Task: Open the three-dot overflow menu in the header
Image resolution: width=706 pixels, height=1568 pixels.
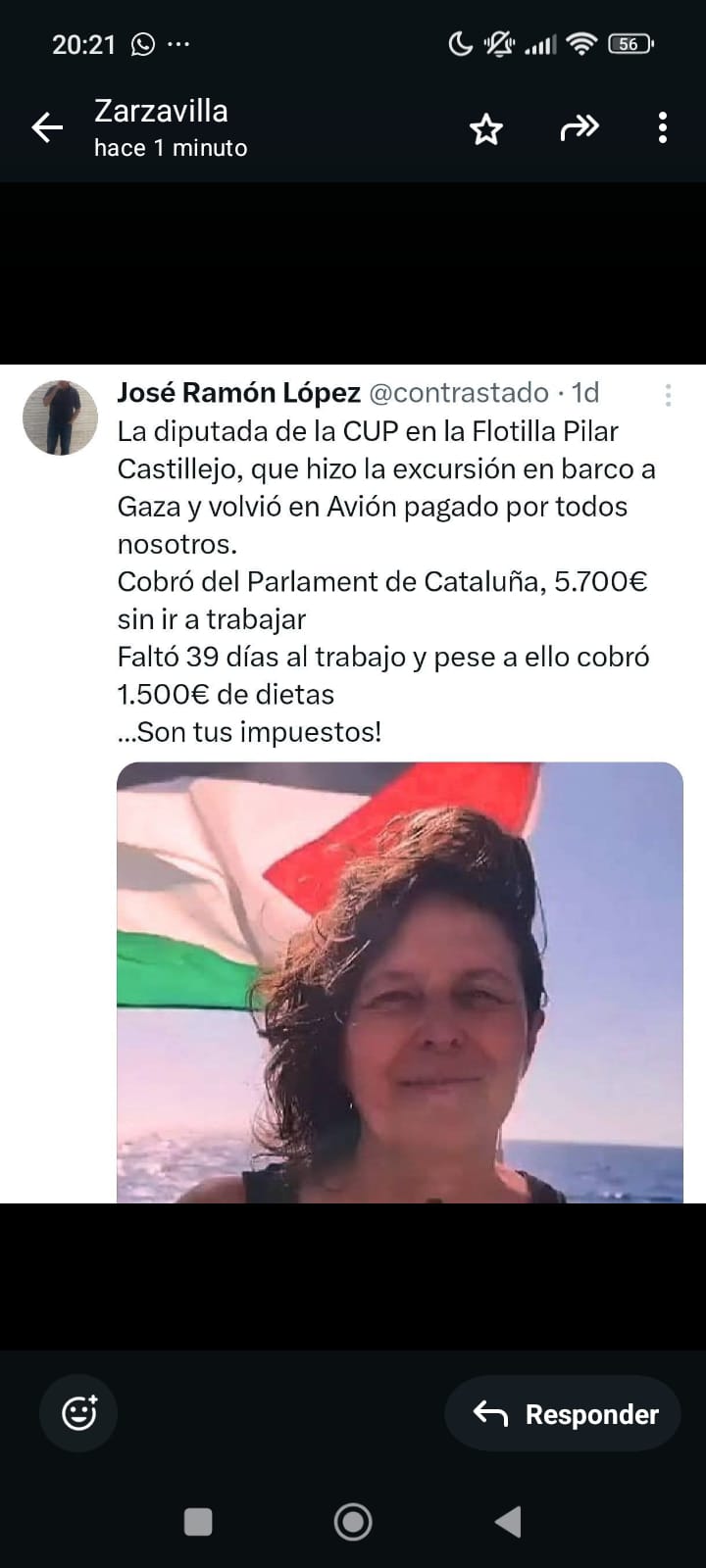Action: tap(663, 127)
